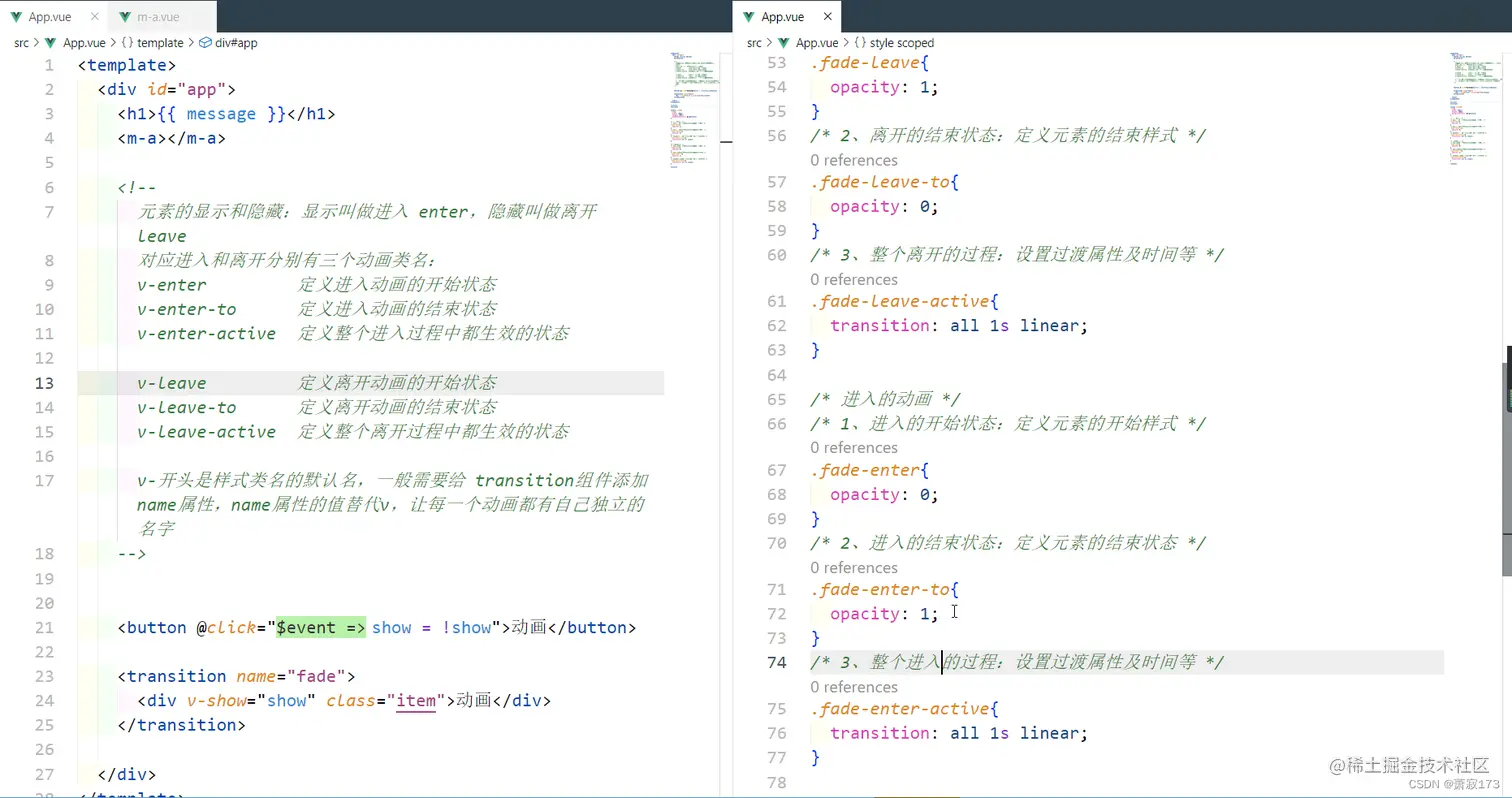Click 'opacity: 1;' on line 54
Image resolution: width=1512 pixels, height=798 pixels.
coord(885,87)
